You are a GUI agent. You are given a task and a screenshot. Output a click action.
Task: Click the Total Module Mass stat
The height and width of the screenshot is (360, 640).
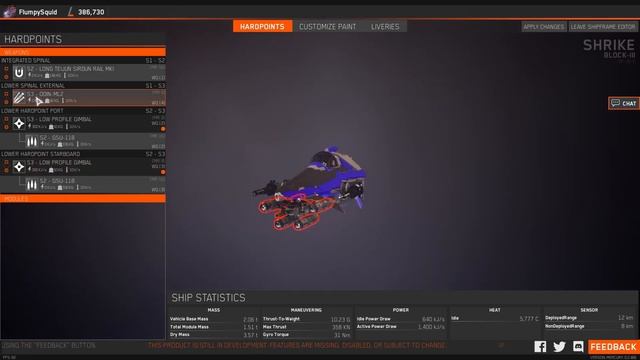[213, 327]
